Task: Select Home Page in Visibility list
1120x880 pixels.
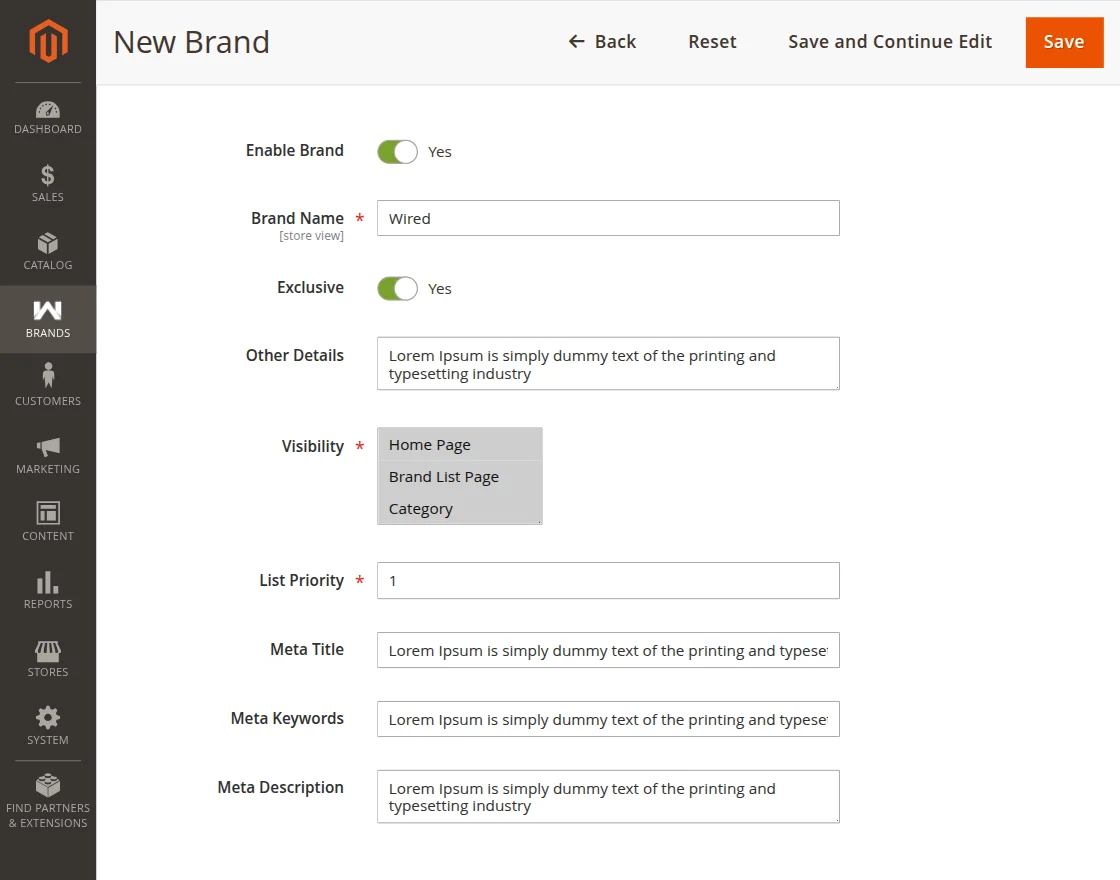Action: coord(459,445)
